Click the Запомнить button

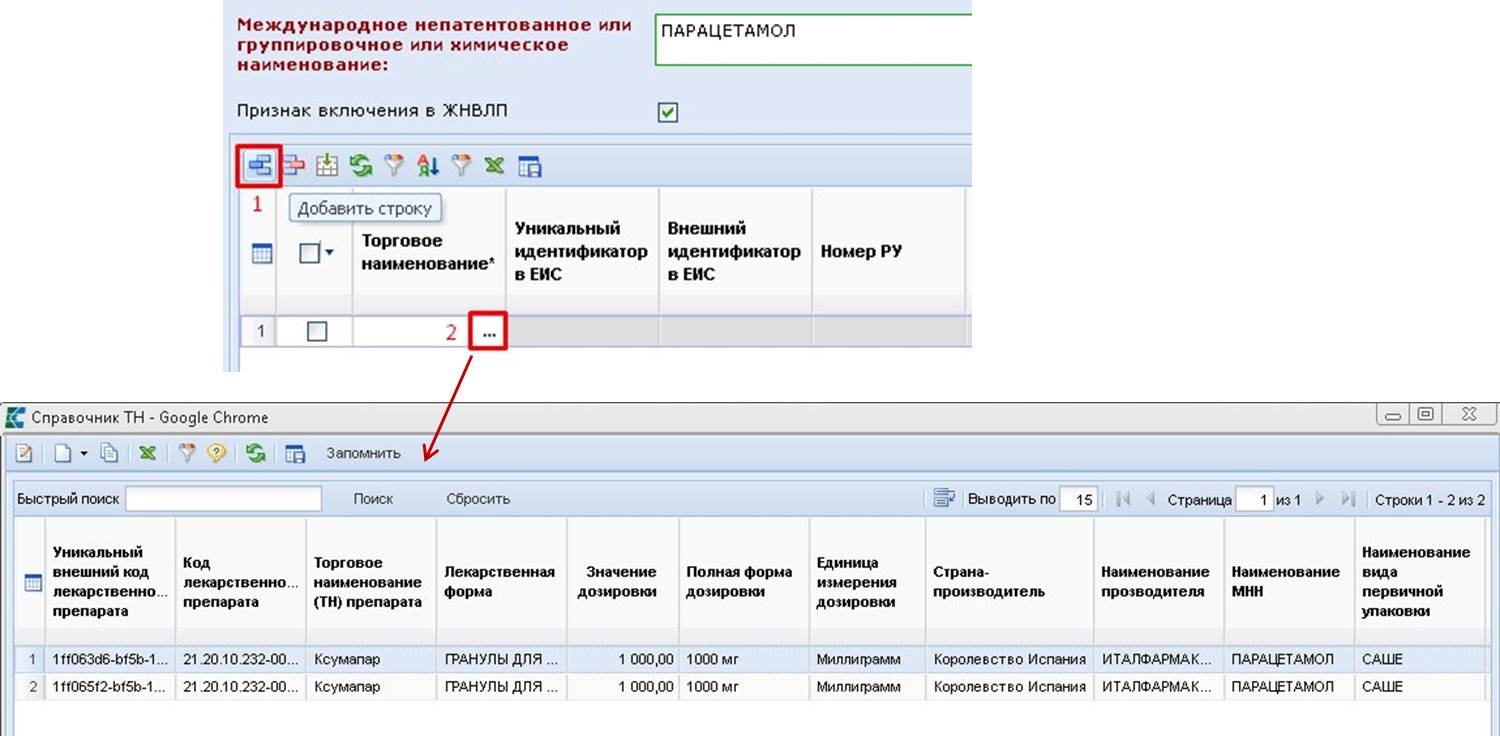pos(363,453)
